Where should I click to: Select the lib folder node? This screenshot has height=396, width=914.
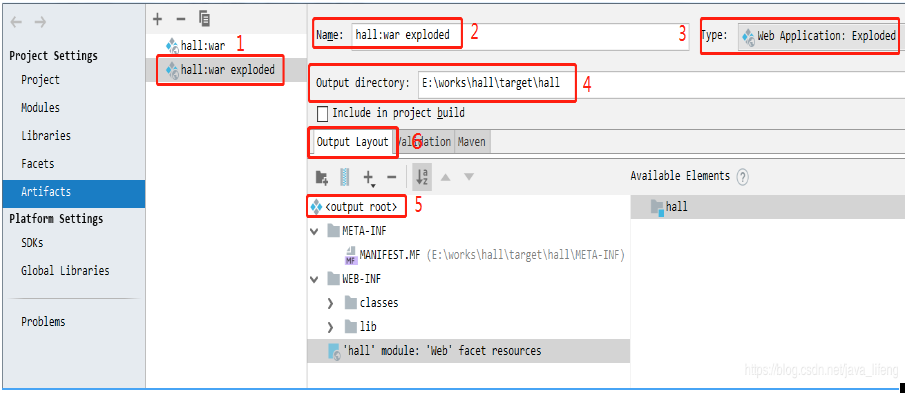[360, 327]
